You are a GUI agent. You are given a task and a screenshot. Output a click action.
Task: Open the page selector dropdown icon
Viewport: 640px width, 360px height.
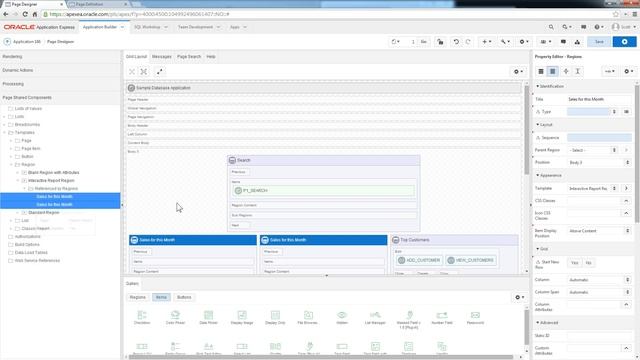396,42
